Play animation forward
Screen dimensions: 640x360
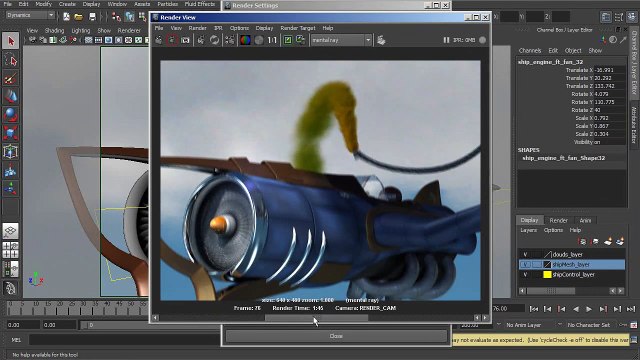click(x=589, y=309)
